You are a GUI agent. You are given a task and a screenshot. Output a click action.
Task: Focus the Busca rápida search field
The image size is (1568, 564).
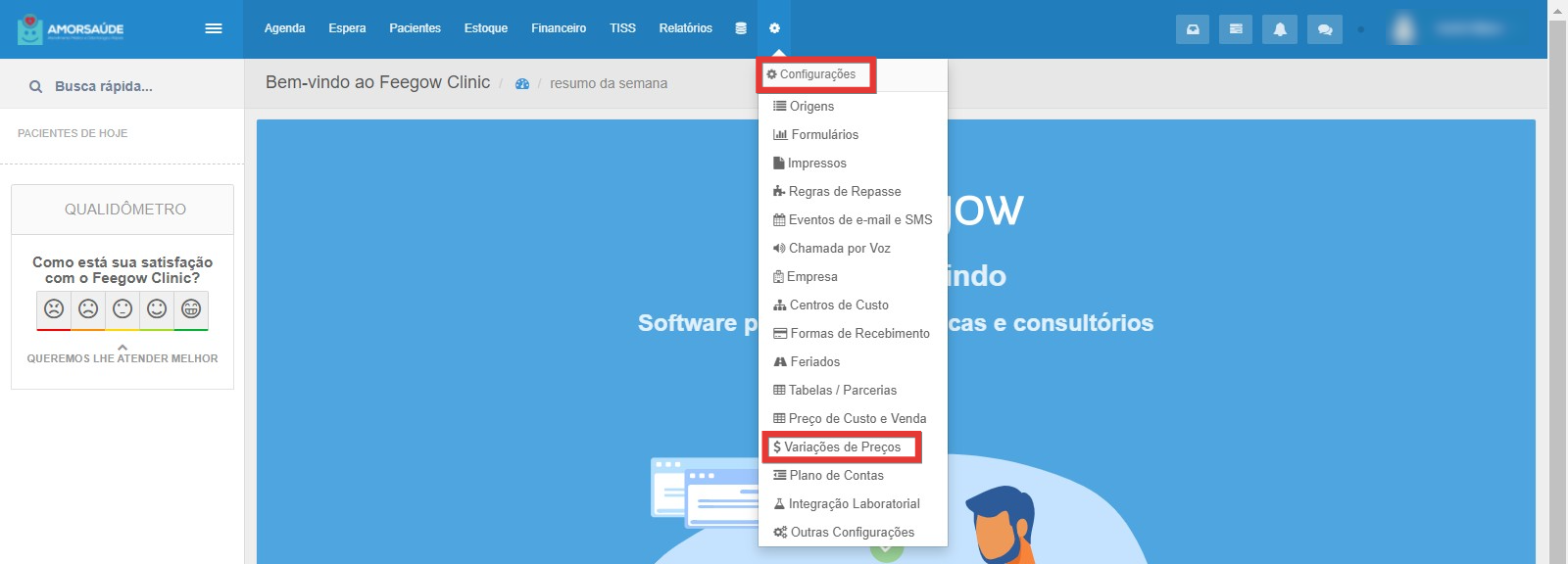[122, 85]
